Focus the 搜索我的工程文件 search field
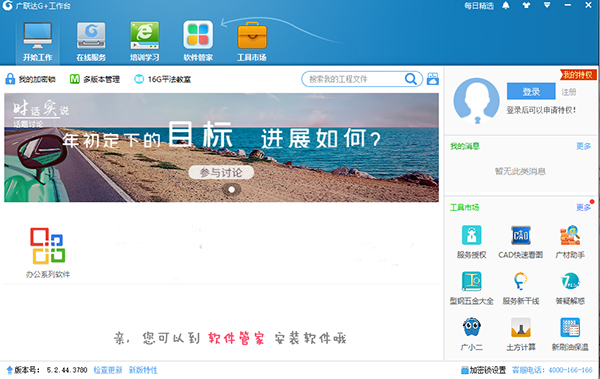 (362, 79)
